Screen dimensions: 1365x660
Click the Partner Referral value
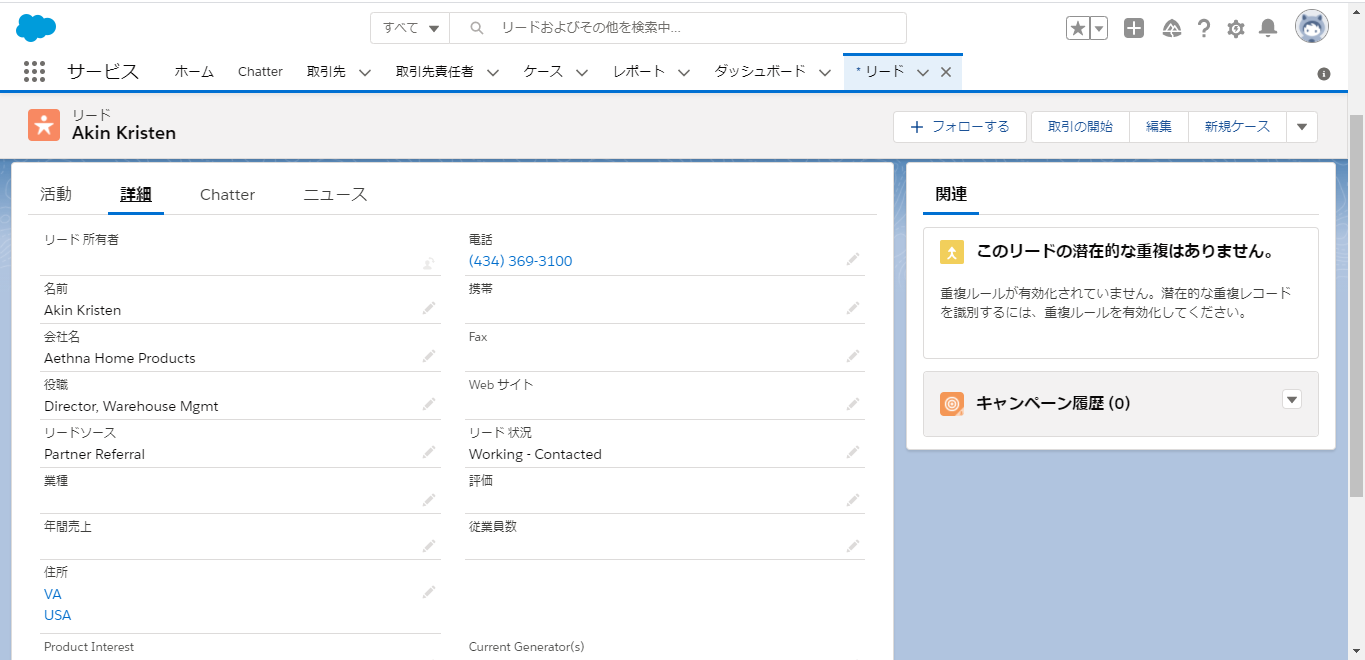click(x=94, y=454)
